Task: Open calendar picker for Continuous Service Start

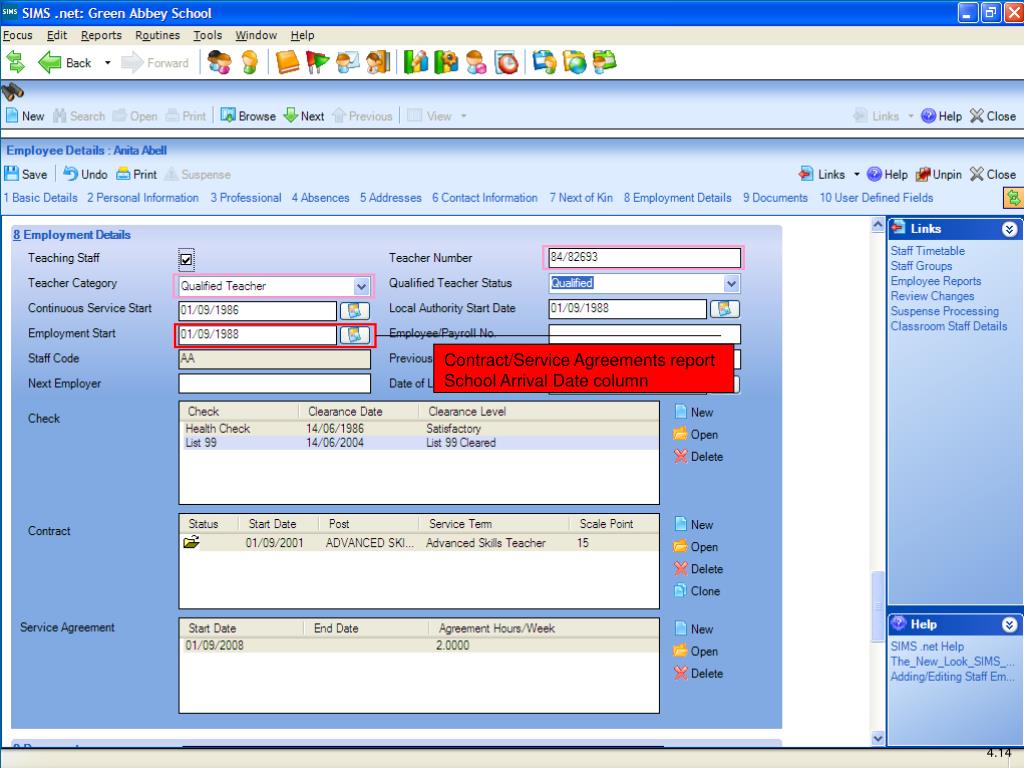Action: tap(355, 310)
